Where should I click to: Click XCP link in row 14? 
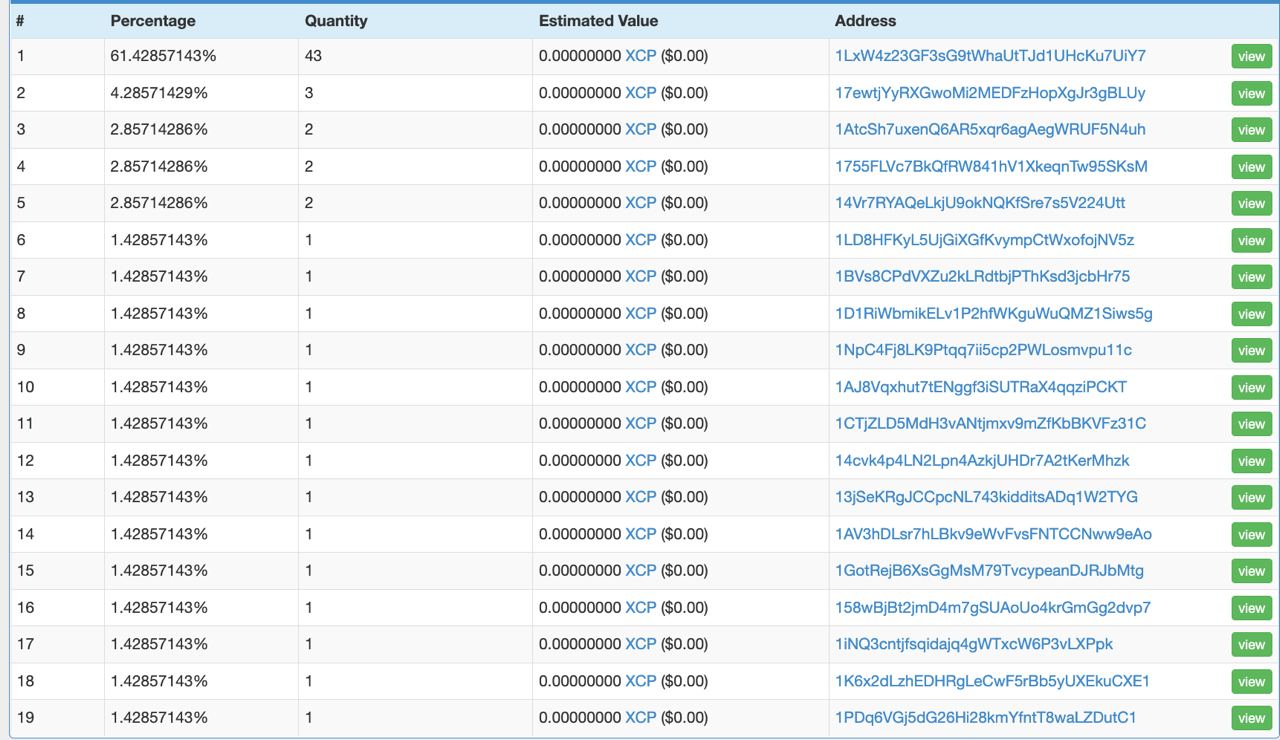[641, 534]
